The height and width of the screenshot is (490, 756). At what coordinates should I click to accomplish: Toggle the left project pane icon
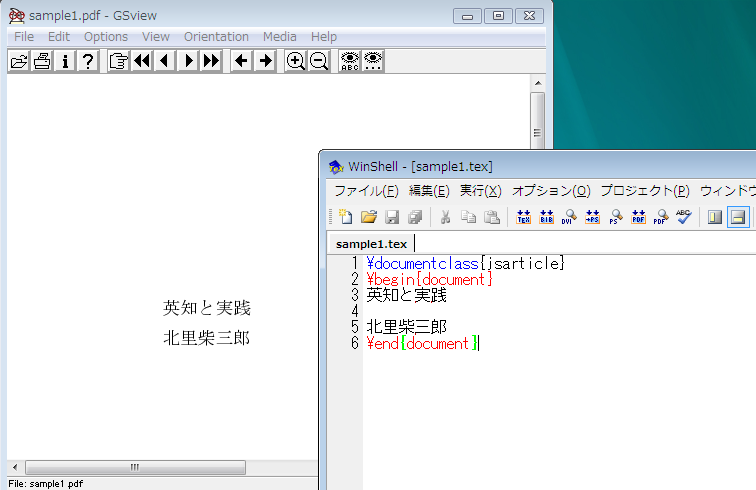pos(715,217)
